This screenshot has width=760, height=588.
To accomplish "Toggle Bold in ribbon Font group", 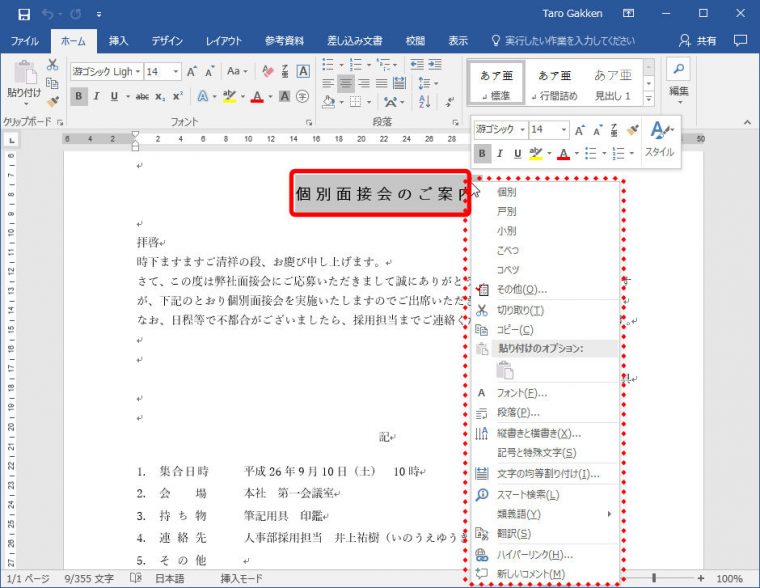I will (x=79, y=96).
